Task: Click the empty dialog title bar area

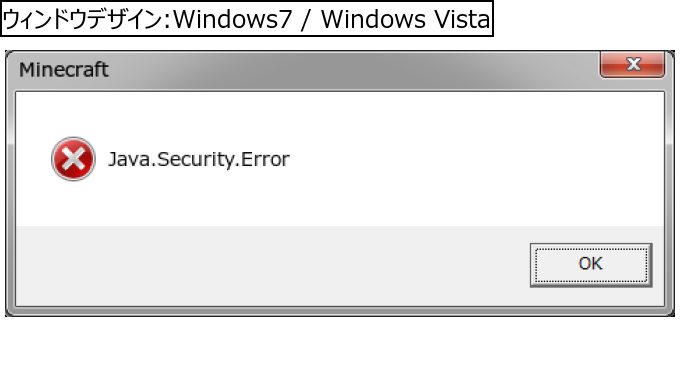Action: tap(347, 70)
